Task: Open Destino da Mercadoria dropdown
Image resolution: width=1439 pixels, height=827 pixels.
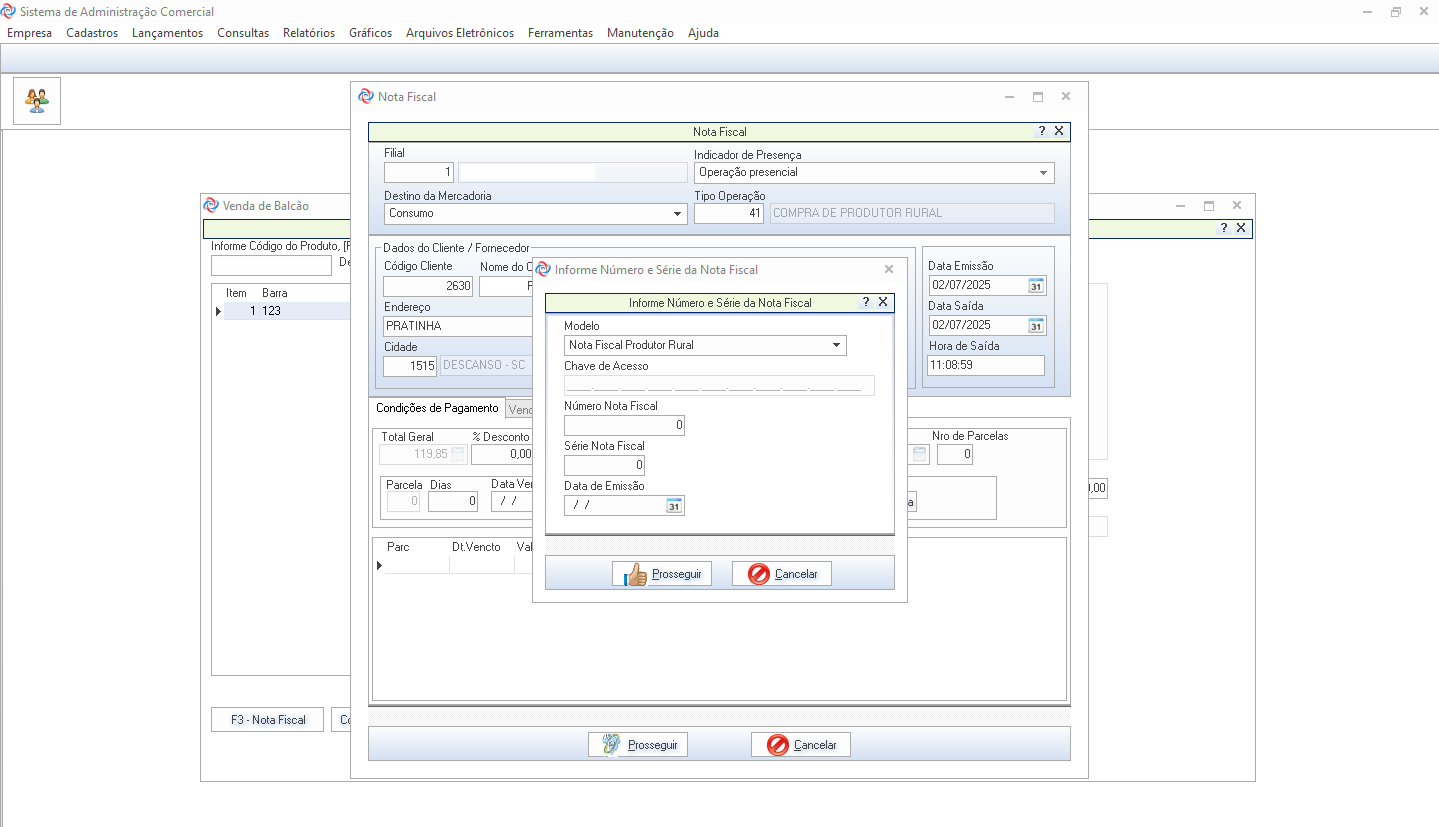Action: [x=677, y=214]
